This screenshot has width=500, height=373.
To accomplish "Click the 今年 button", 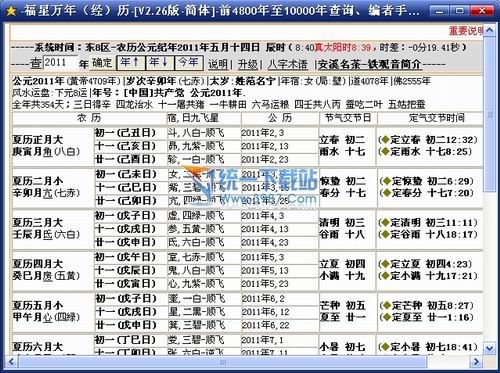I will (189, 63).
